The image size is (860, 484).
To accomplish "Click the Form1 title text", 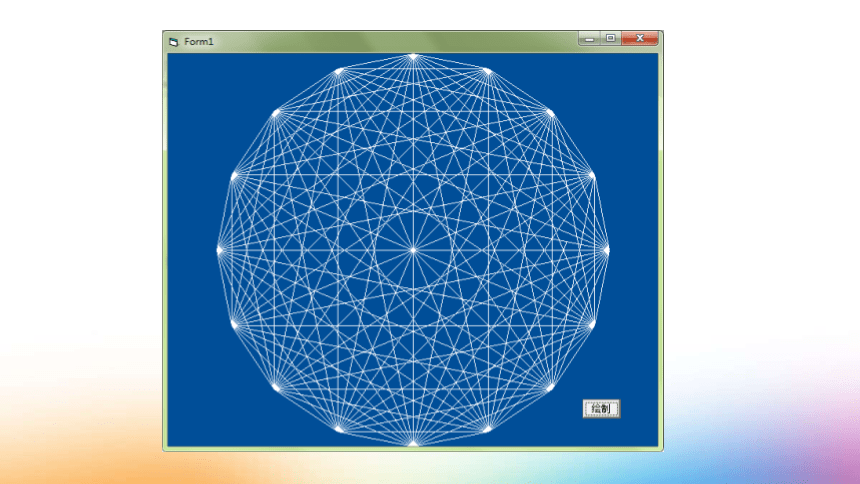I will coord(199,42).
